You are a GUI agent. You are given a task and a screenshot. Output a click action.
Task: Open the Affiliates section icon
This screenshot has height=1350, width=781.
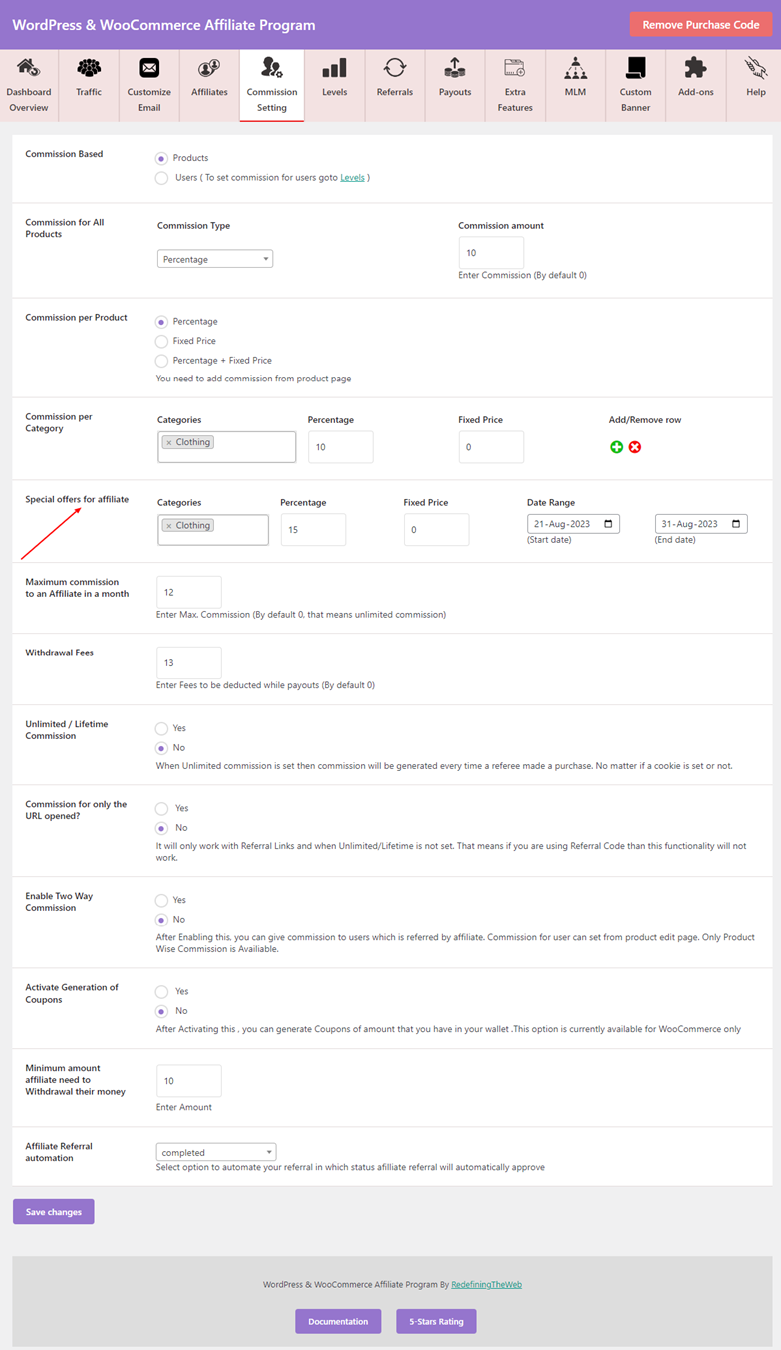(209, 68)
